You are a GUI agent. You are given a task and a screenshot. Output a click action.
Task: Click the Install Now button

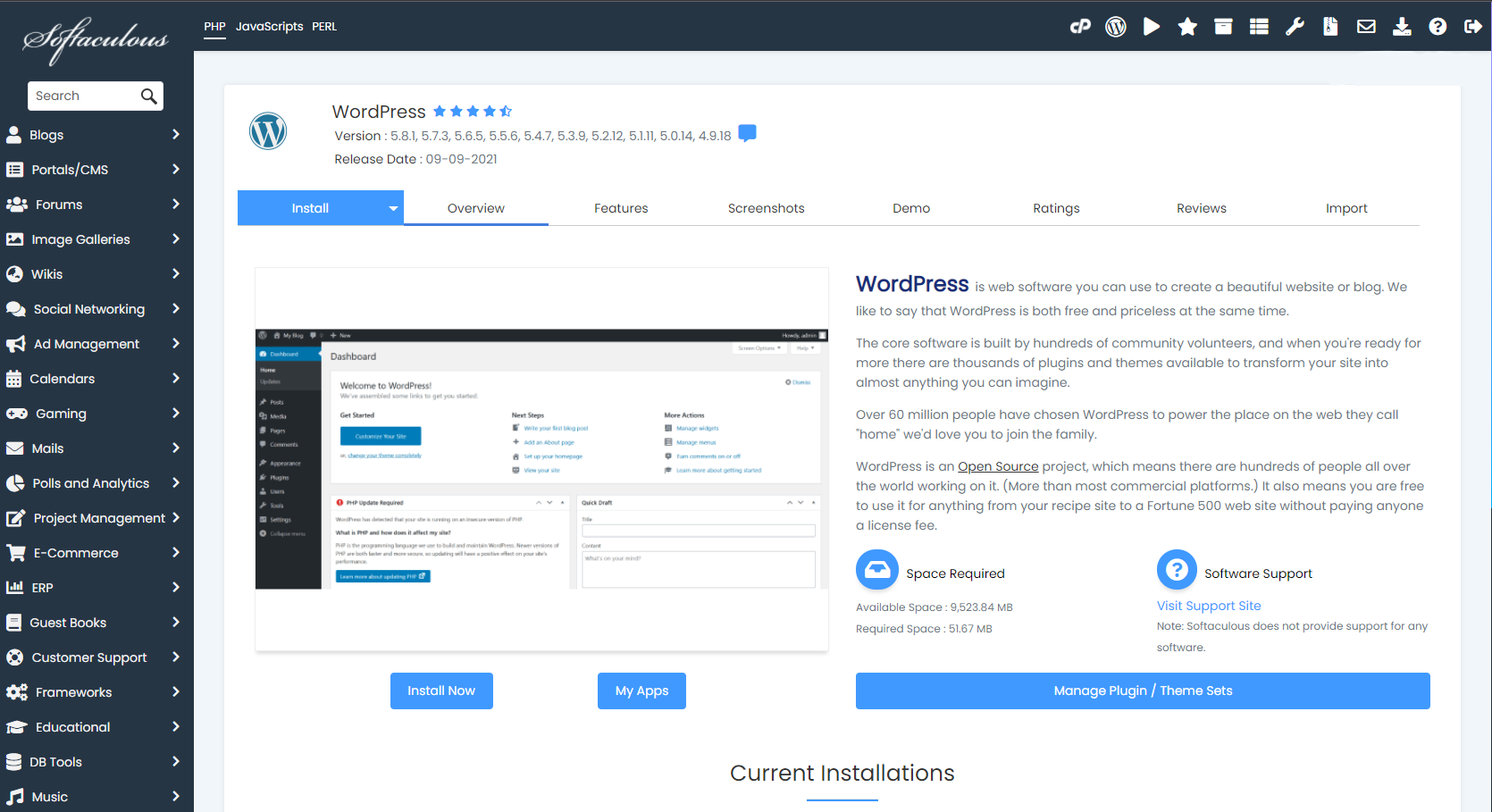pos(441,691)
